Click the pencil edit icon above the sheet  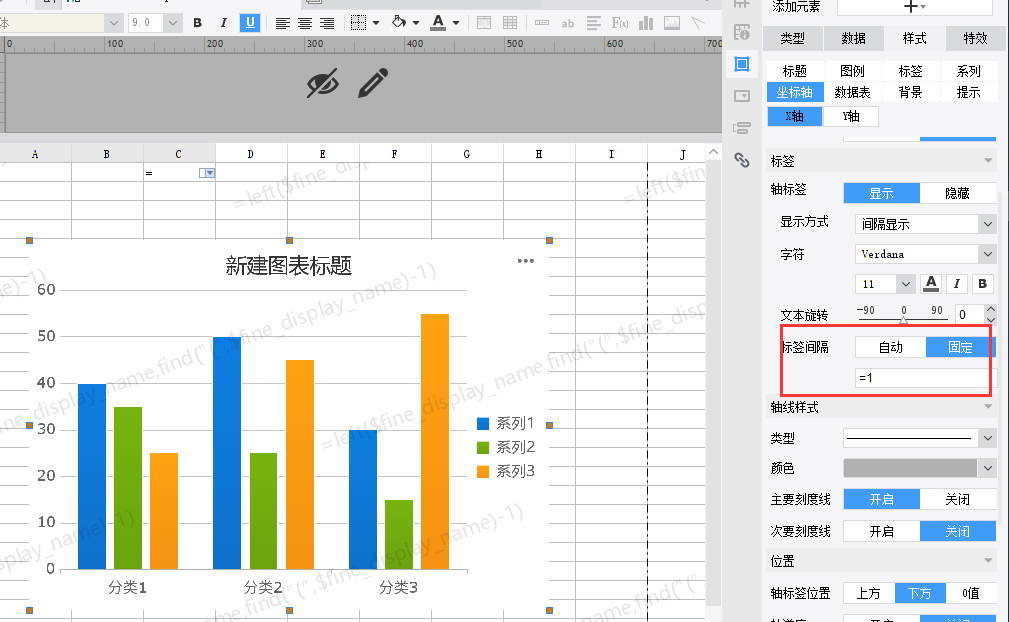pos(373,83)
